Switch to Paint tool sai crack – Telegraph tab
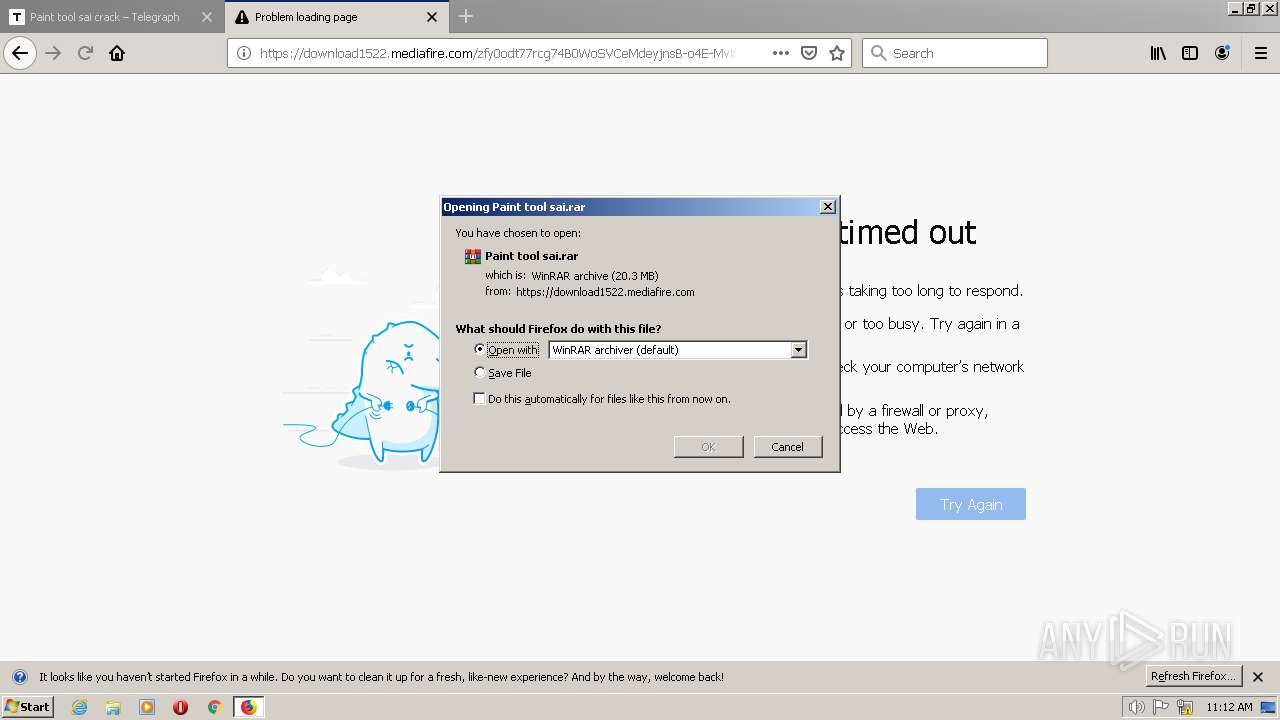1280x720 pixels. click(111, 17)
